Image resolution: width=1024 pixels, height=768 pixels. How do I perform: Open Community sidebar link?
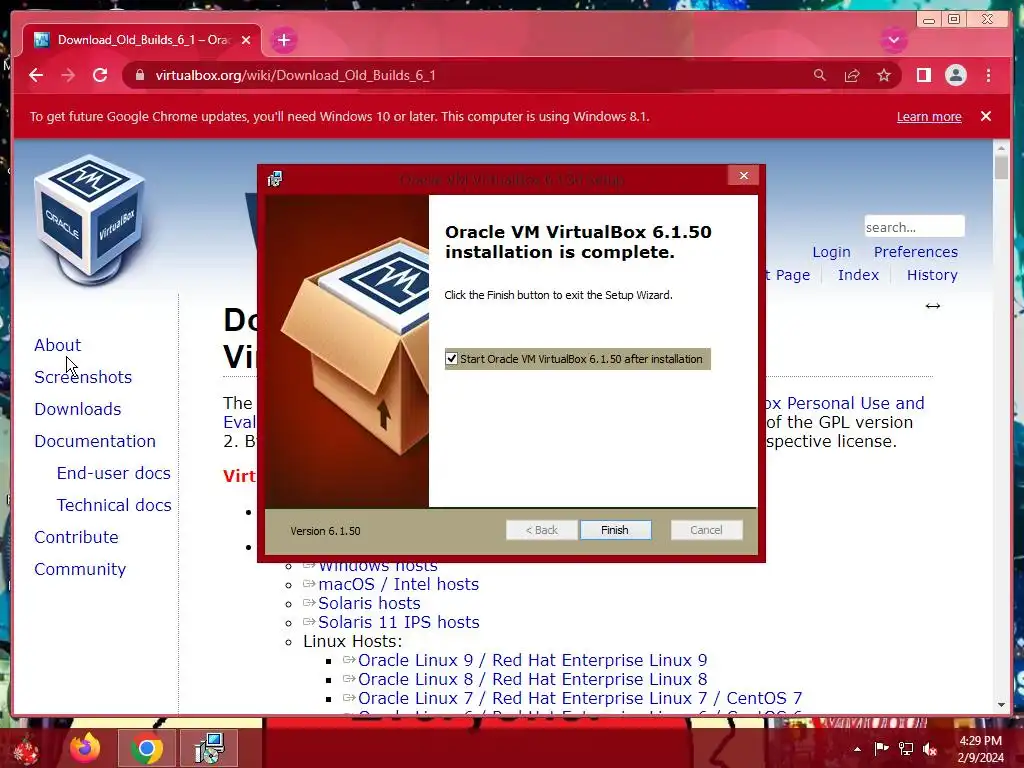pos(80,569)
